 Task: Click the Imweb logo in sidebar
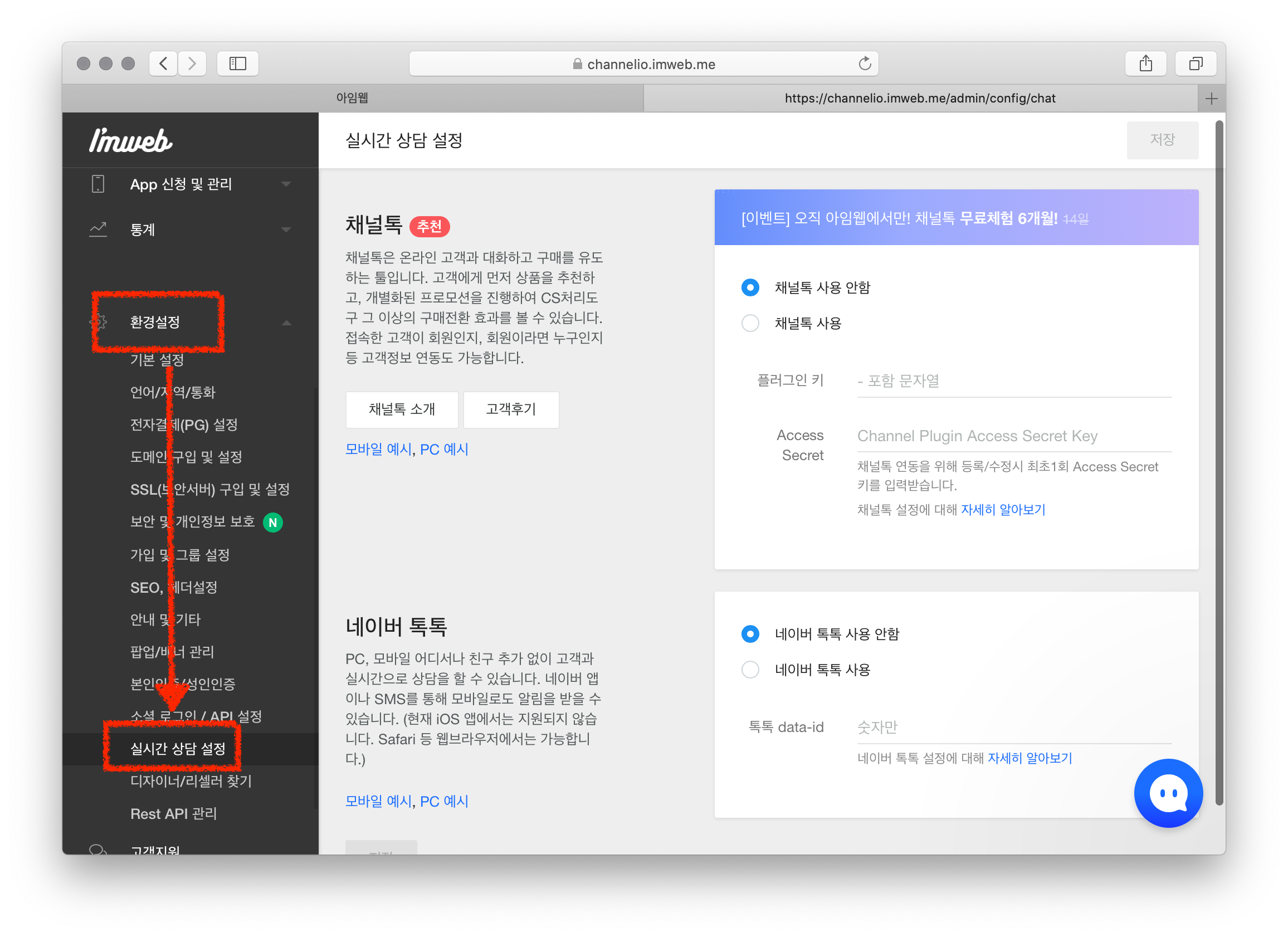[130, 140]
